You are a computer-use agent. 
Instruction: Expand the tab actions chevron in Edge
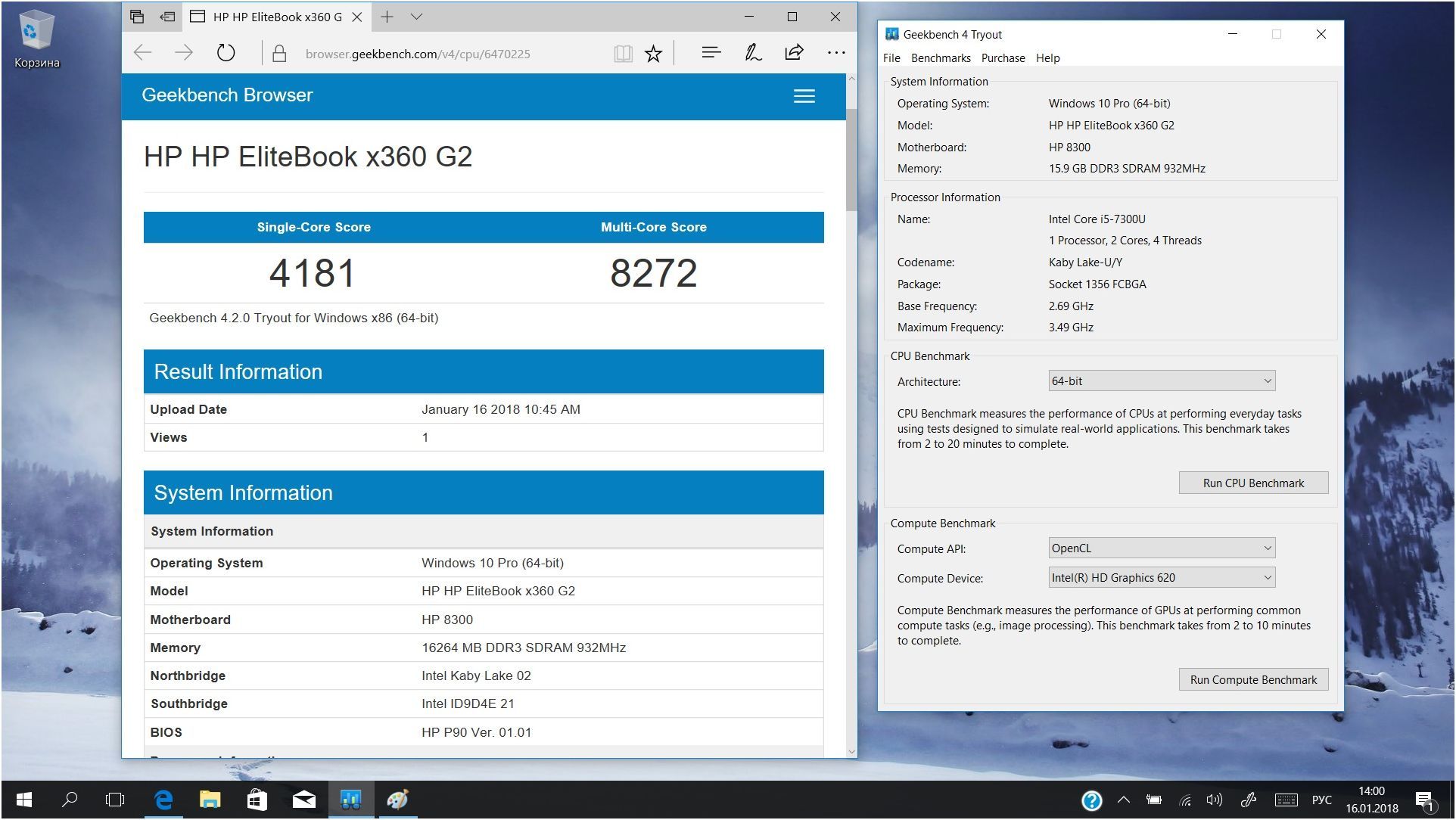click(415, 16)
